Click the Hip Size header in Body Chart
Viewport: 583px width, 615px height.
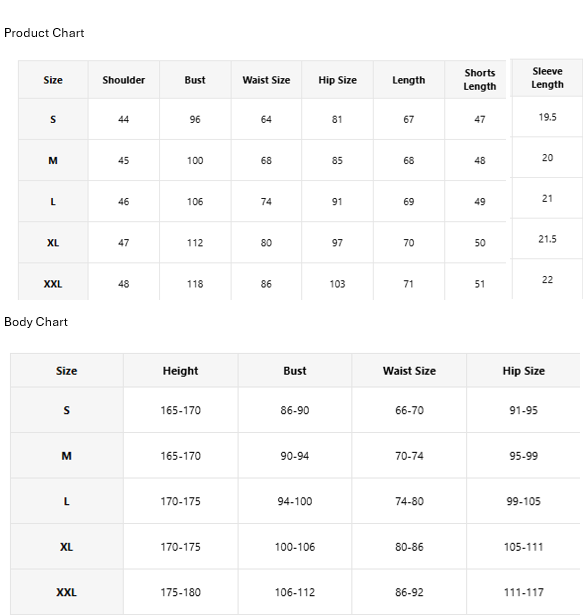tap(523, 371)
